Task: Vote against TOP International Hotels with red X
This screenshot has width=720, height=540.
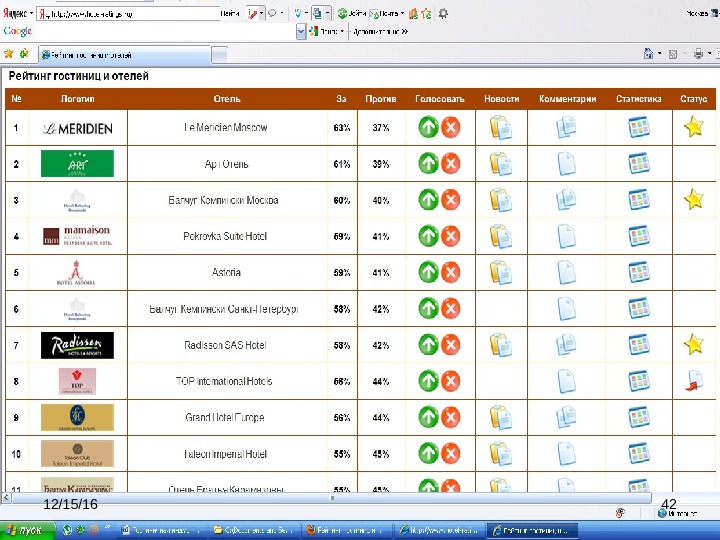Action: click(450, 381)
